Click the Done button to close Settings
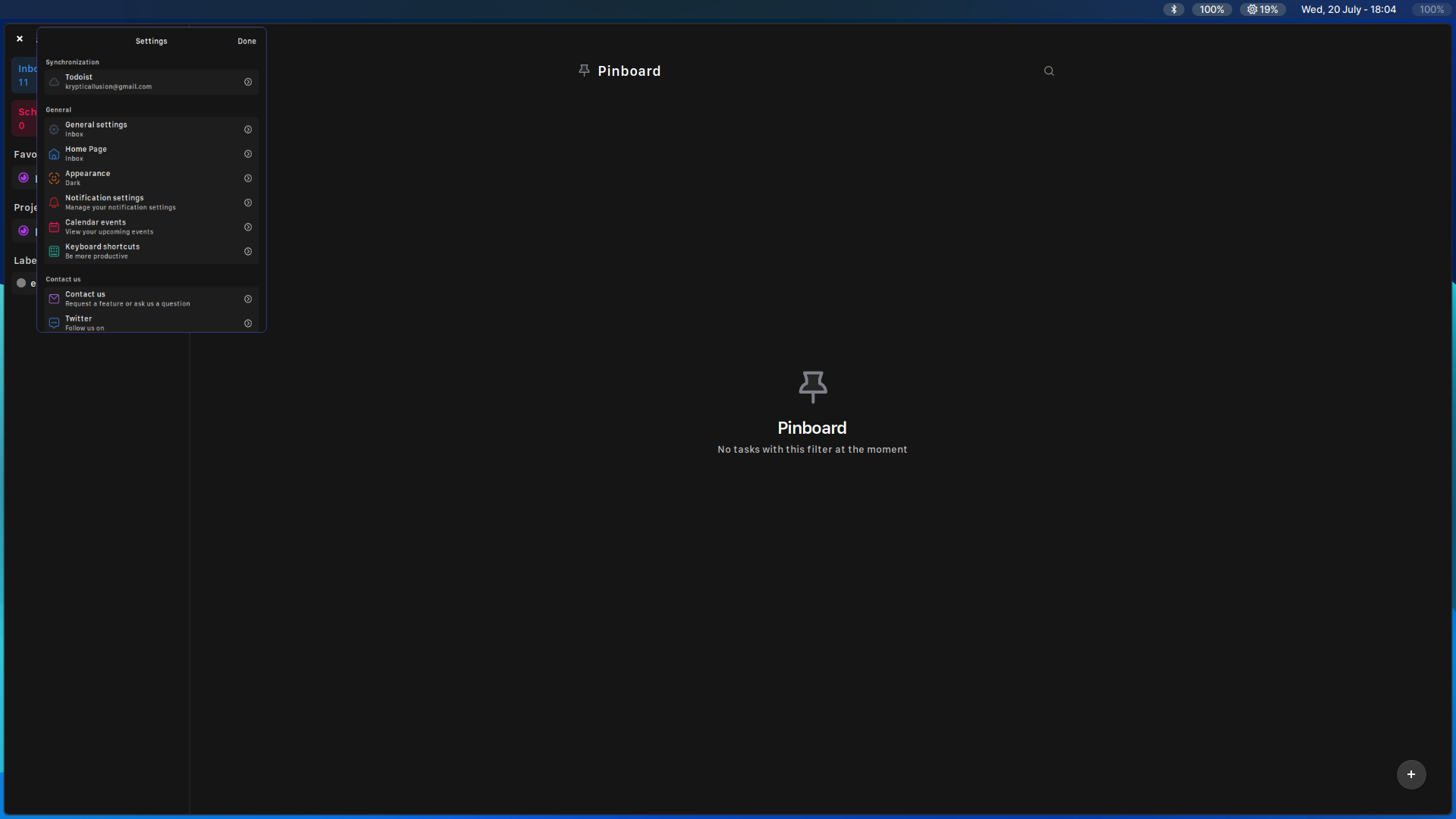The image size is (1456, 819). pos(246,41)
